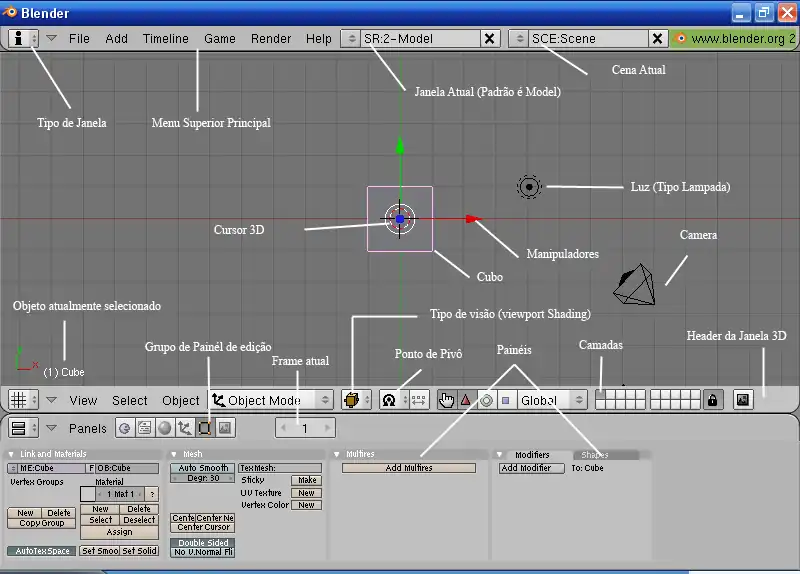Click the 3D View window type grid icon

18,400
